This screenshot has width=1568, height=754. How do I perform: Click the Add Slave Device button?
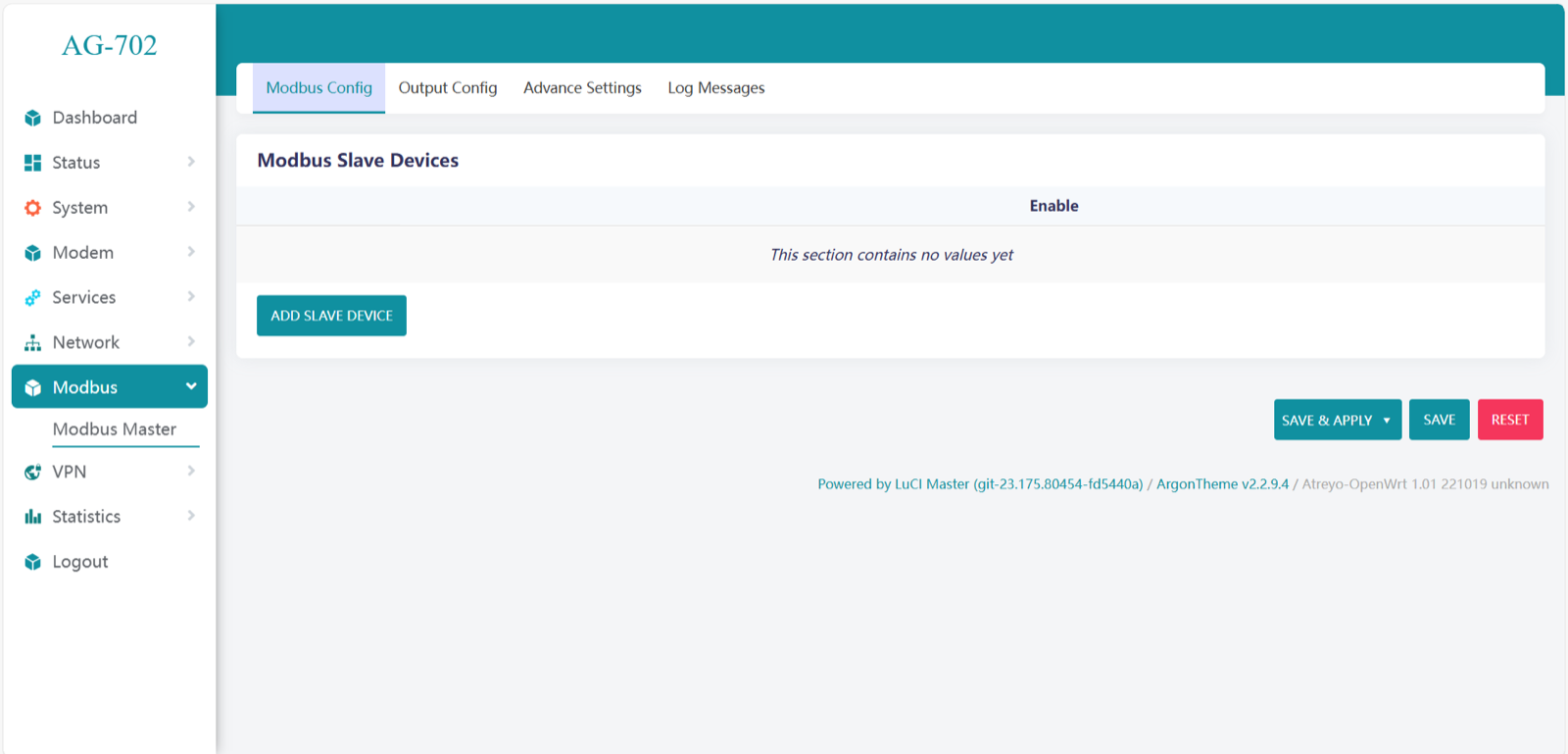coord(331,316)
